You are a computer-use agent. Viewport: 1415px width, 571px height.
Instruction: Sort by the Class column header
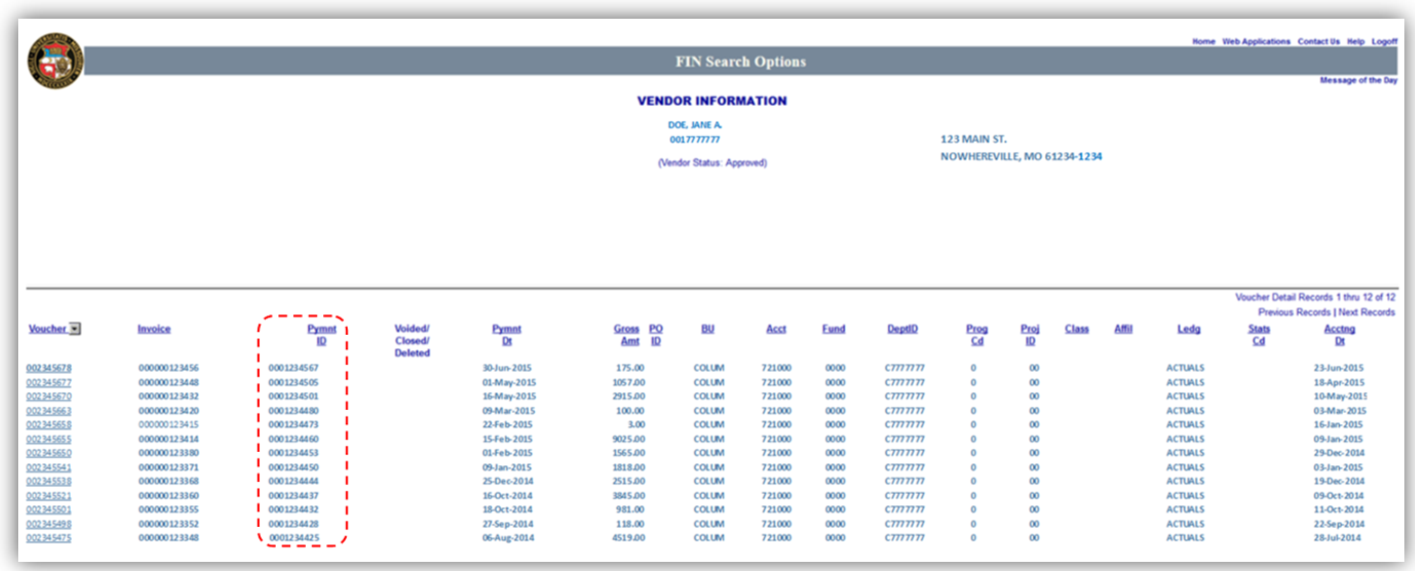pyautogui.click(x=1077, y=329)
